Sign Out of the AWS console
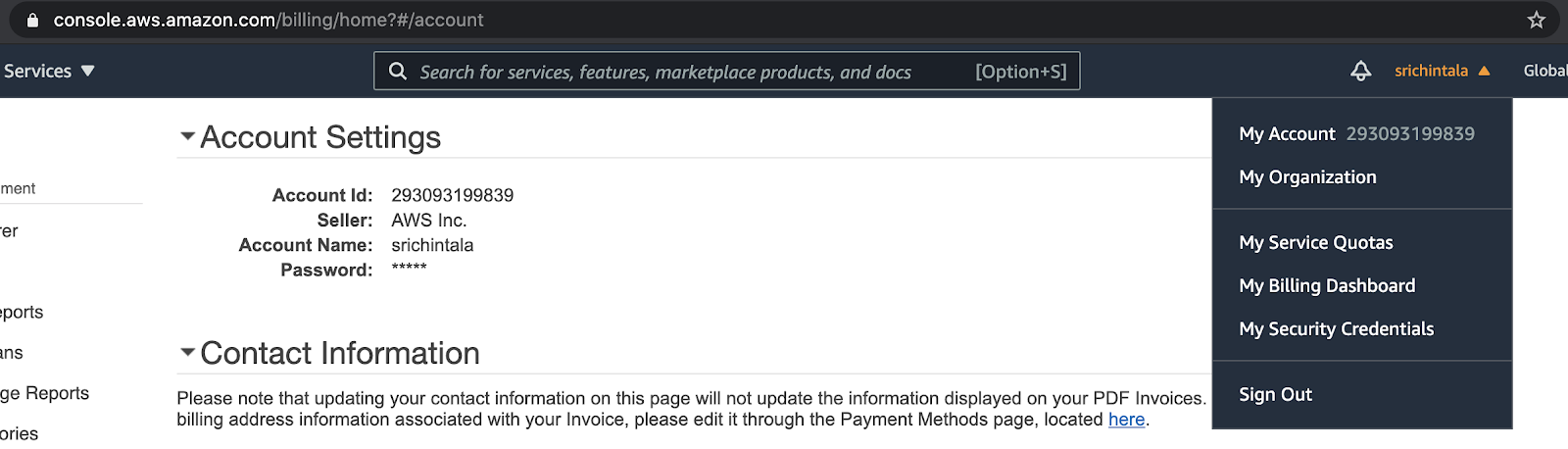This screenshot has height=449, width=1568. [x=1275, y=394]
